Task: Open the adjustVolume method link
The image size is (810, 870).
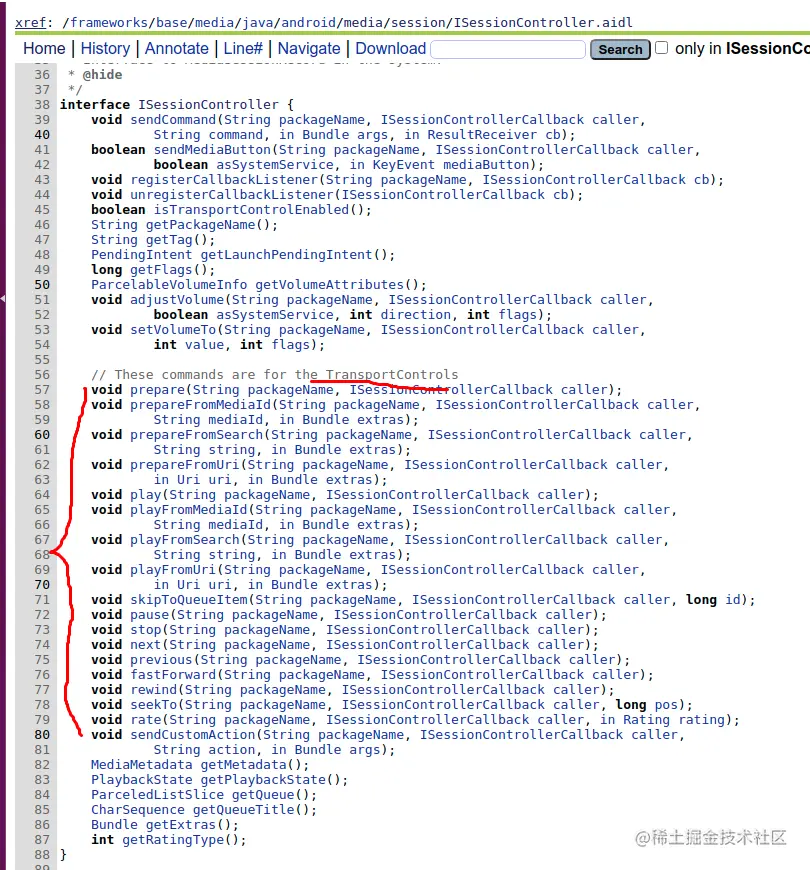Action: 177,299
